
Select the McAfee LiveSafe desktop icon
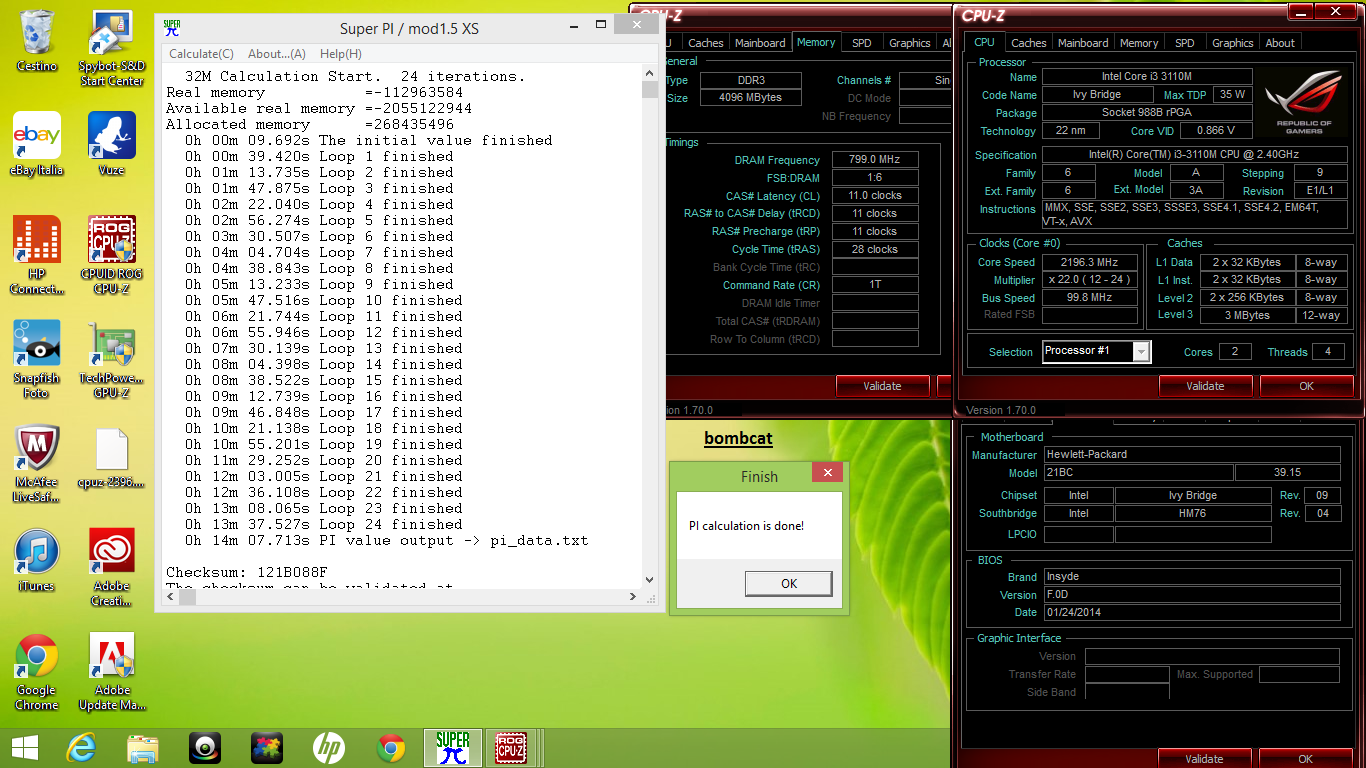37,464
